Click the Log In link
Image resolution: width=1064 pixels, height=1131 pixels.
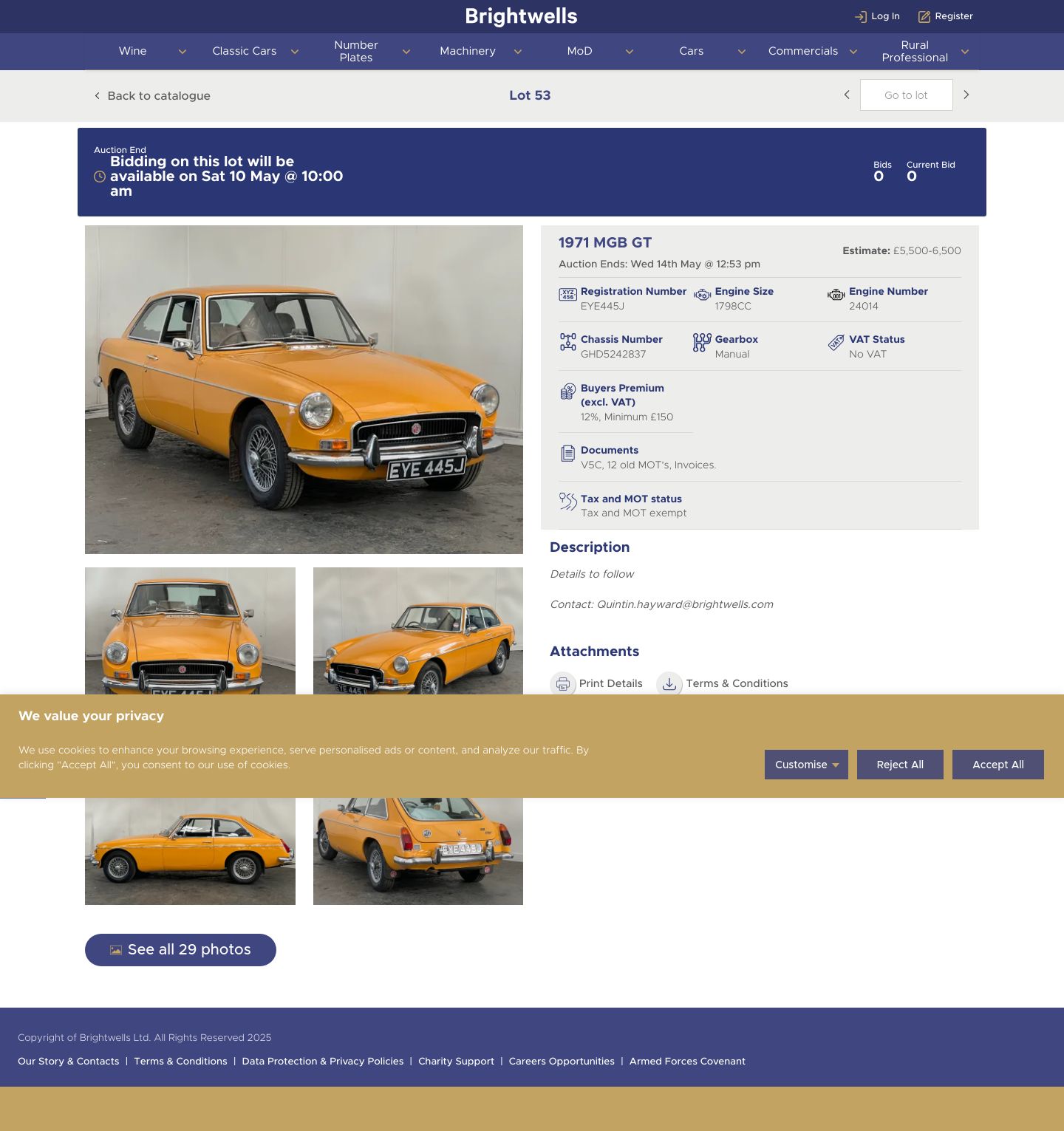[885, 16]
